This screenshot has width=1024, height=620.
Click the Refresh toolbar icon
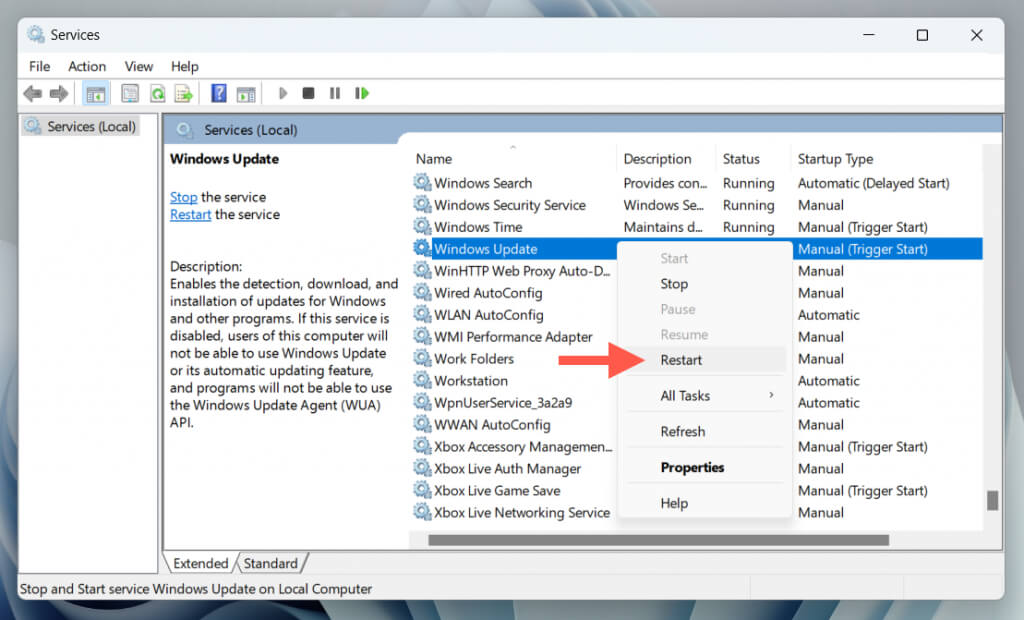point(157,93)
